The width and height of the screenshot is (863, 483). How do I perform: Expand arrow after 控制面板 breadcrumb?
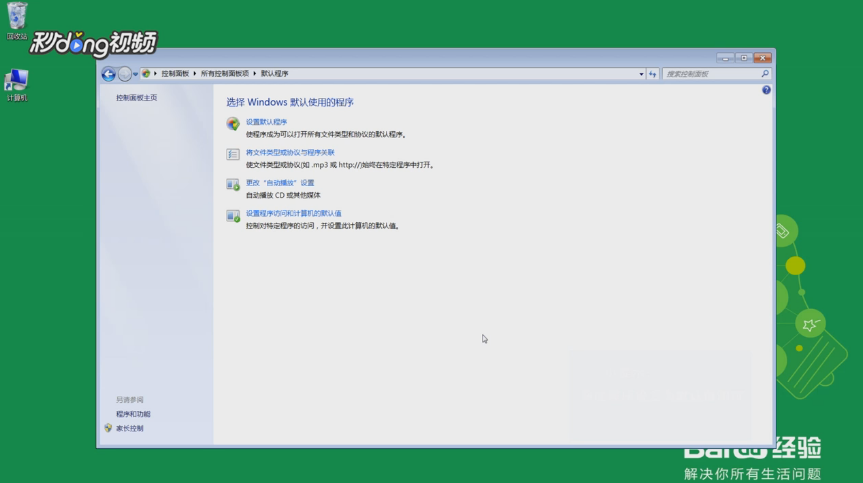[x=195, y=74]
